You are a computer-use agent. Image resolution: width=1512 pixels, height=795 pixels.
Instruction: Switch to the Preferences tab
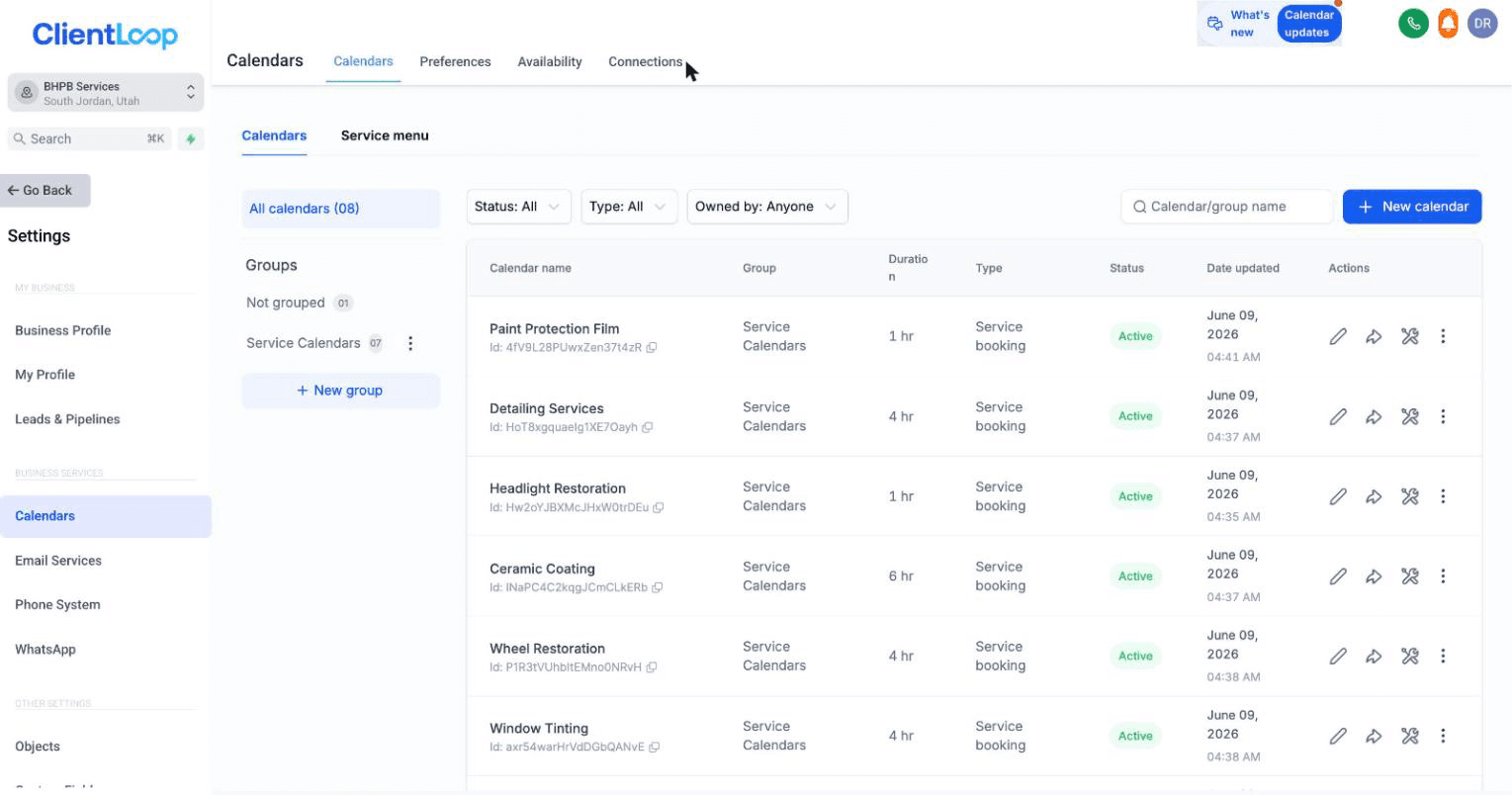point(455,61)
